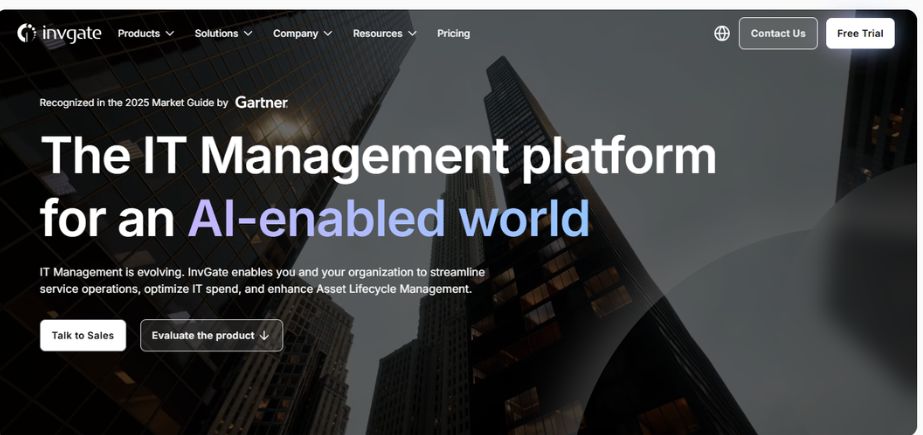This screenshot has width=923, height=435.
Task: Open the Company menu
Action: point(303,34)
